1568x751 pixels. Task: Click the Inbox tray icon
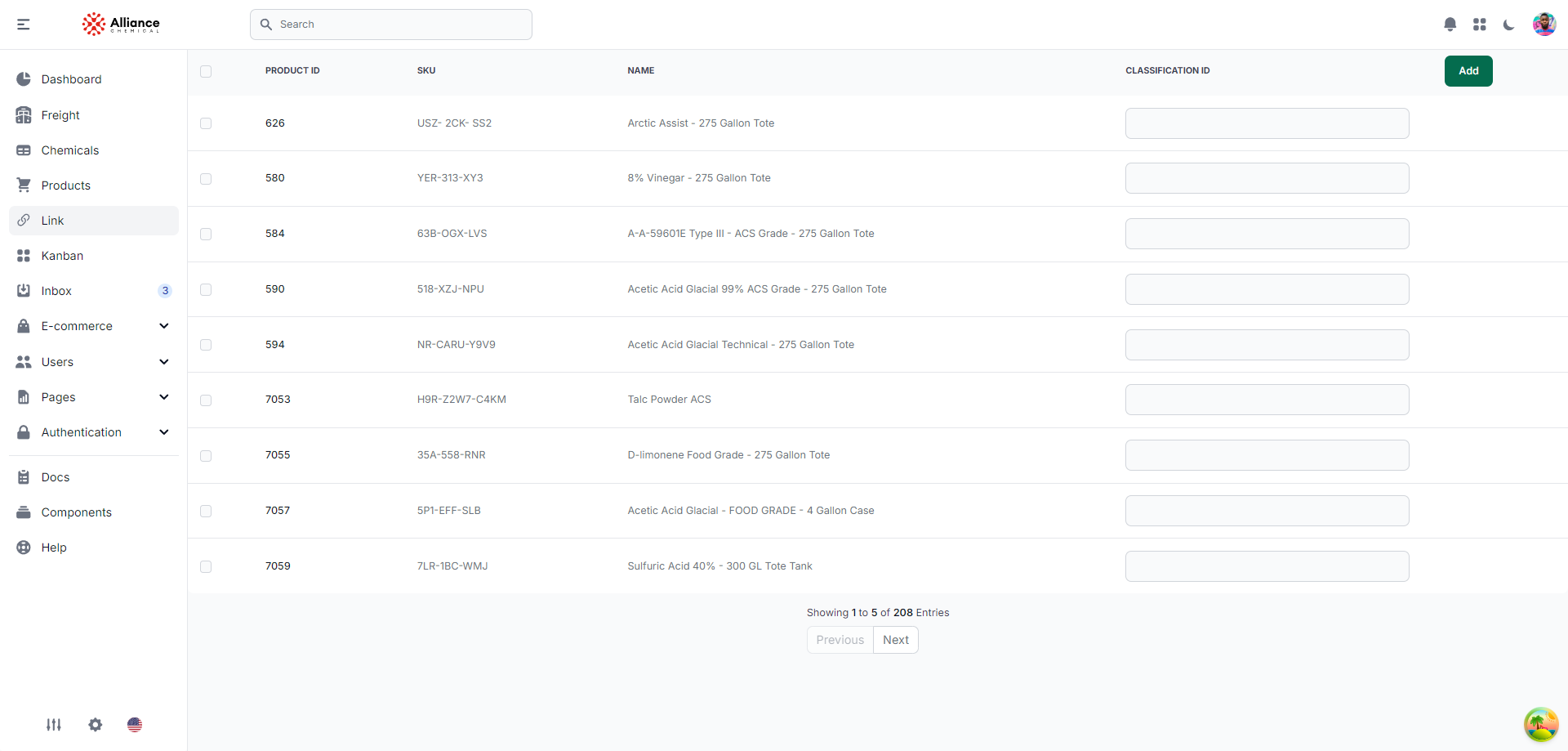[24, 291]
